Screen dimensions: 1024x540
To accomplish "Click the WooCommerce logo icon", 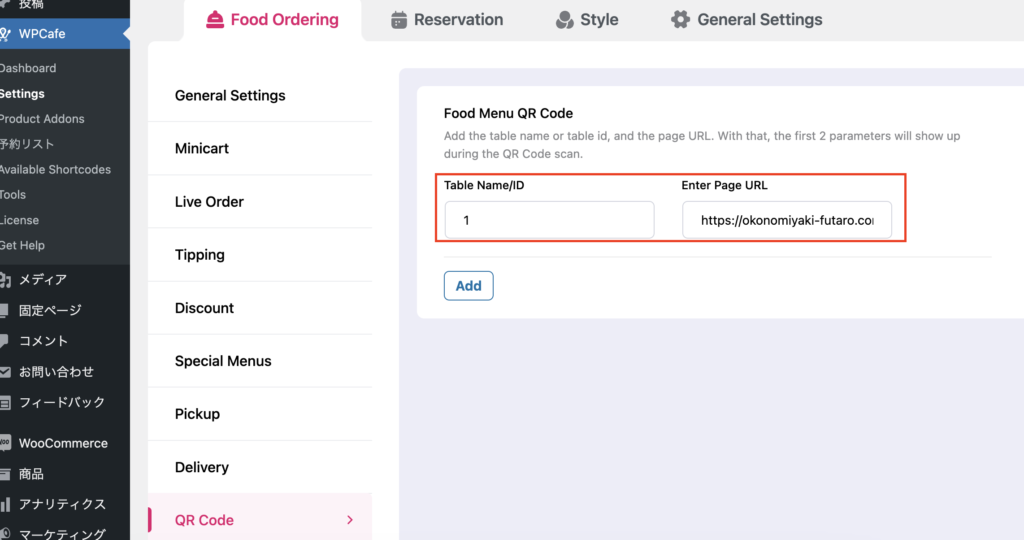I will coord(6,443).
